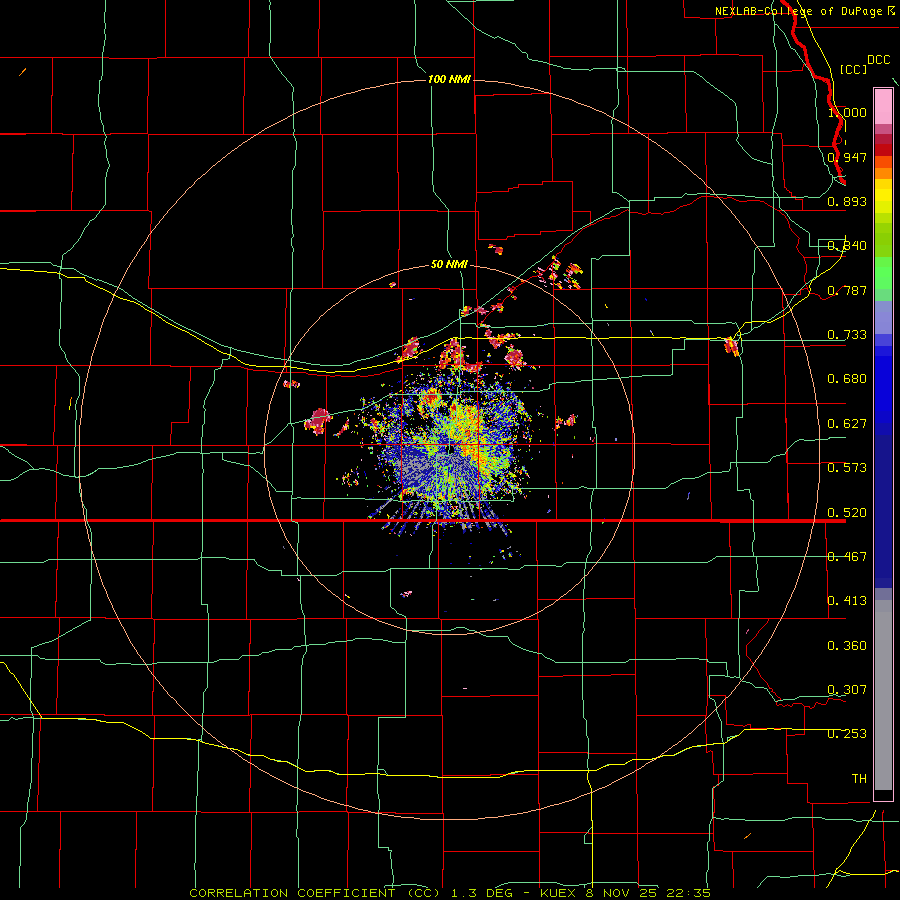
Task: Click the TH label on the scale
Action: point(859,779)
